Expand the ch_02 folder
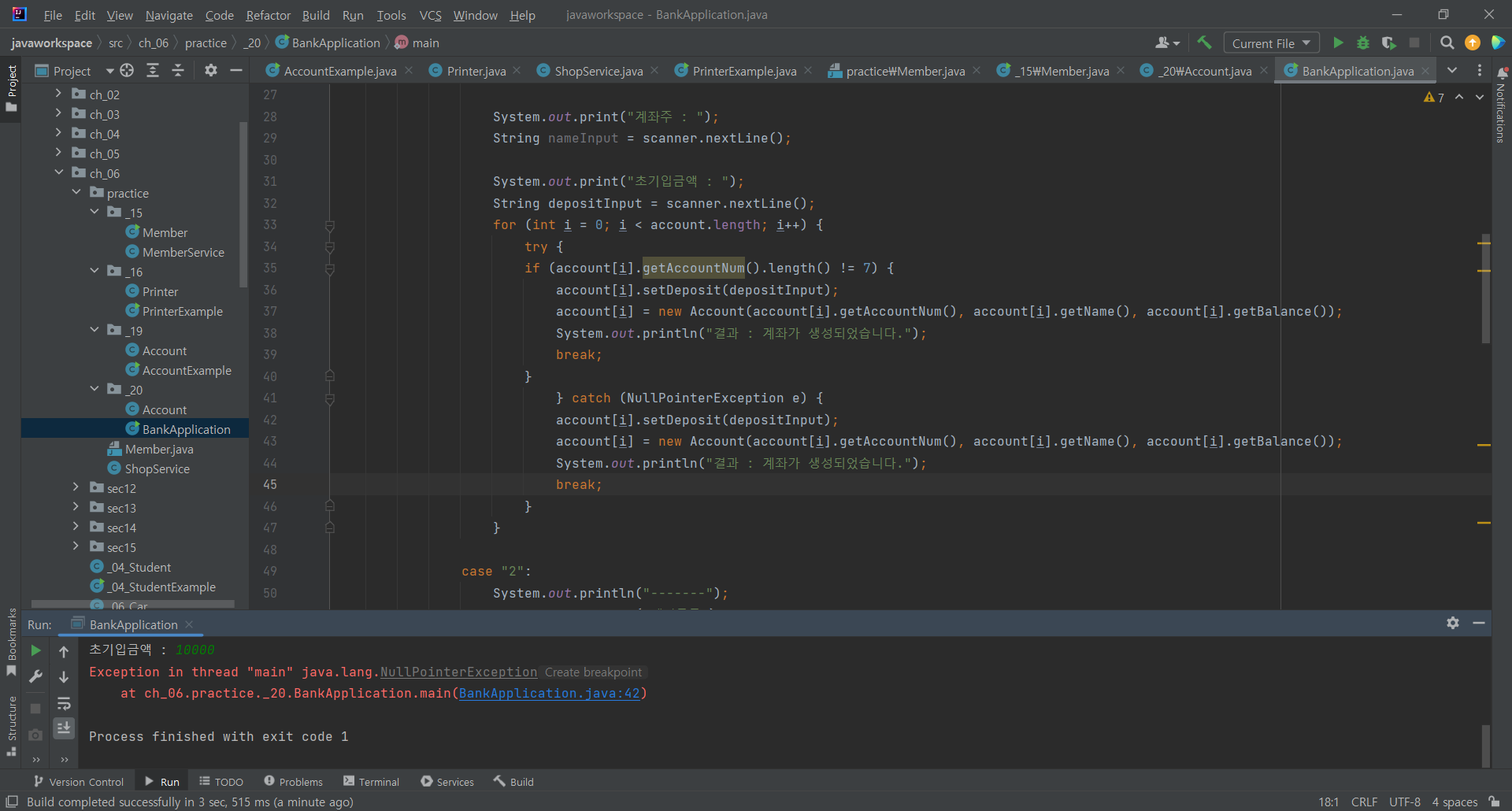 click(58, 93)
